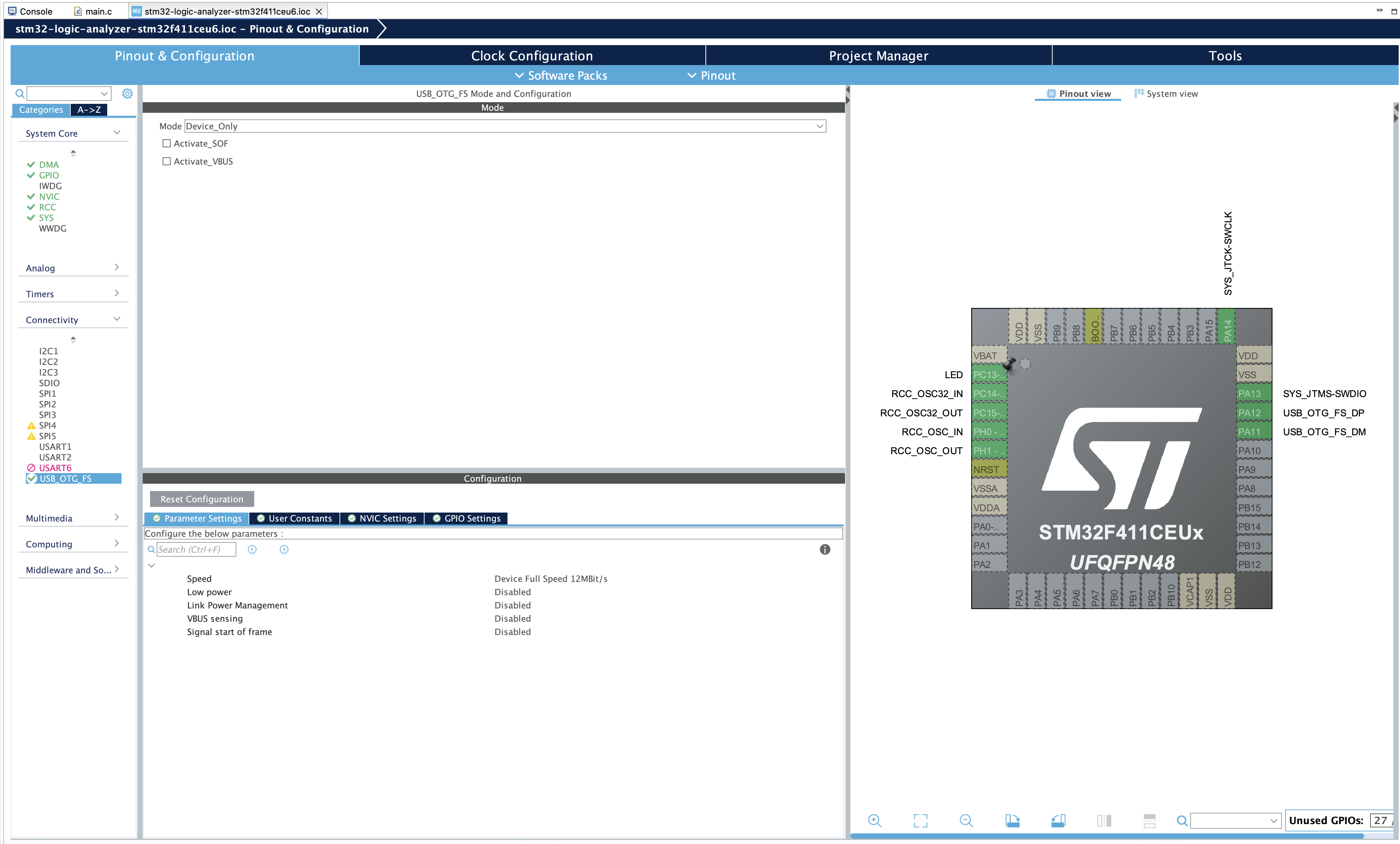Maximize the editor panel
Image resolution: width=1400 pixels, height=844 pixels.
coord(1393,11)
